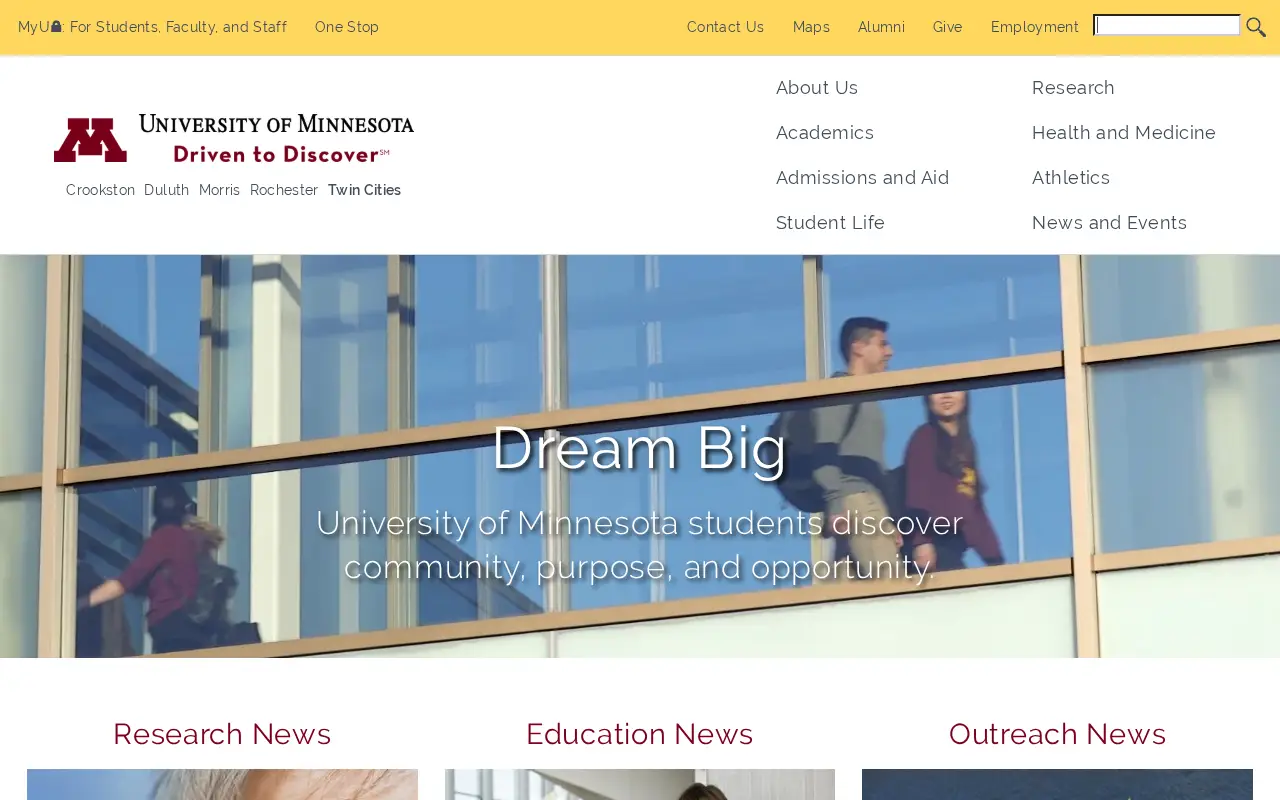Click the Give link
This screenshot has width=1280, height=800.
[x=947, y=27]
